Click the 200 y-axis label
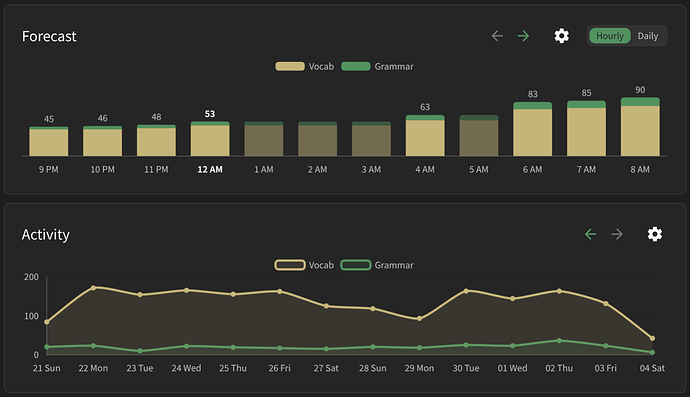This screenshot has height=397, width=690. pos(31,277)
